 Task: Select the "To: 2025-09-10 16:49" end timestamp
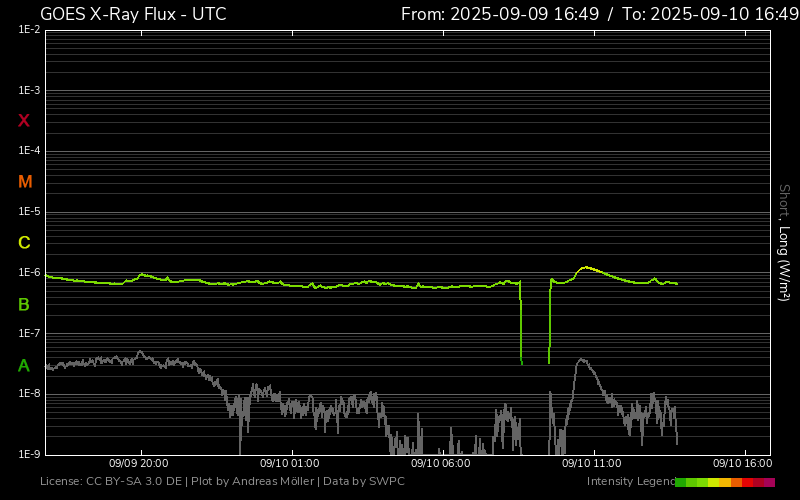[x=710, y=14]
